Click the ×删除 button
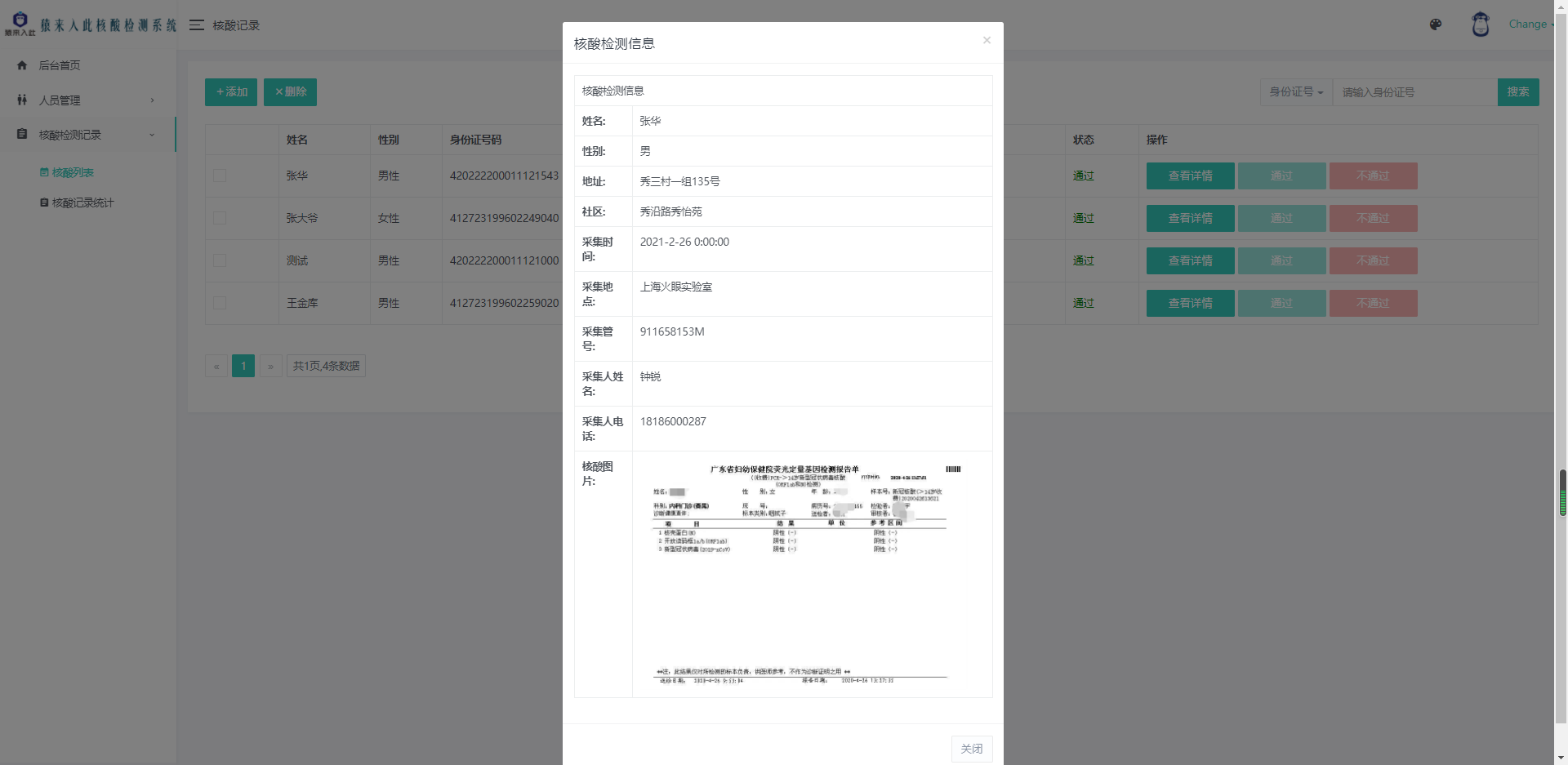The image size is (1568, 765). pos(290,92)
